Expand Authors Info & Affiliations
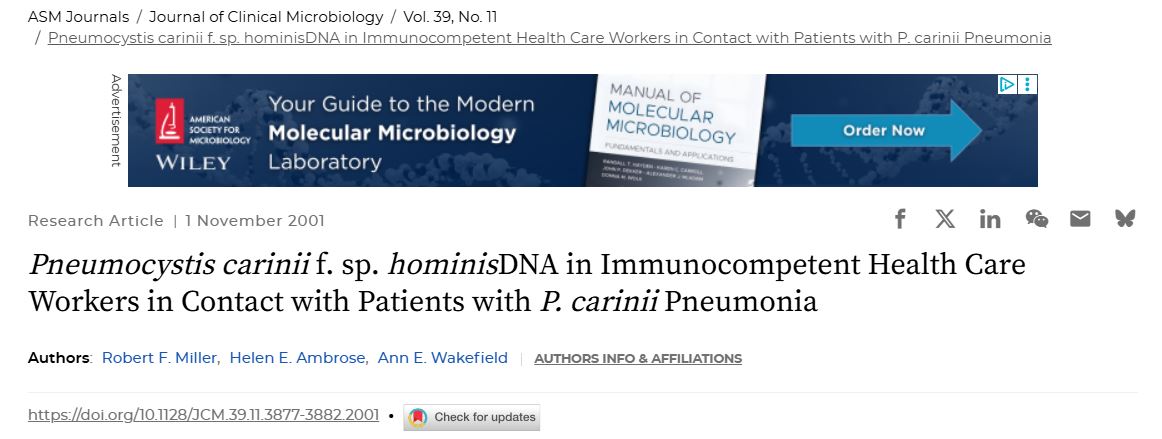This screenshot has height=439, width=1162. 637,358
